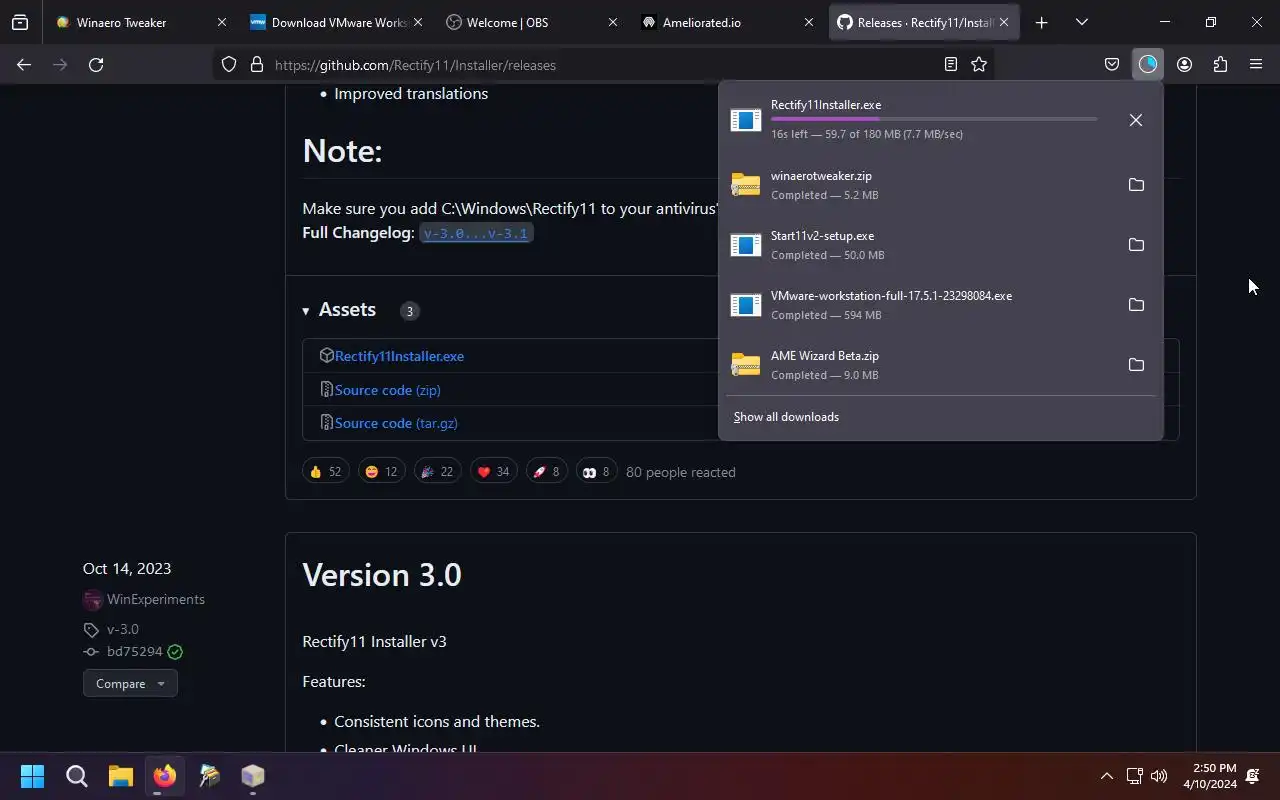Open the Firefox View tab list icon

[20, 22]
